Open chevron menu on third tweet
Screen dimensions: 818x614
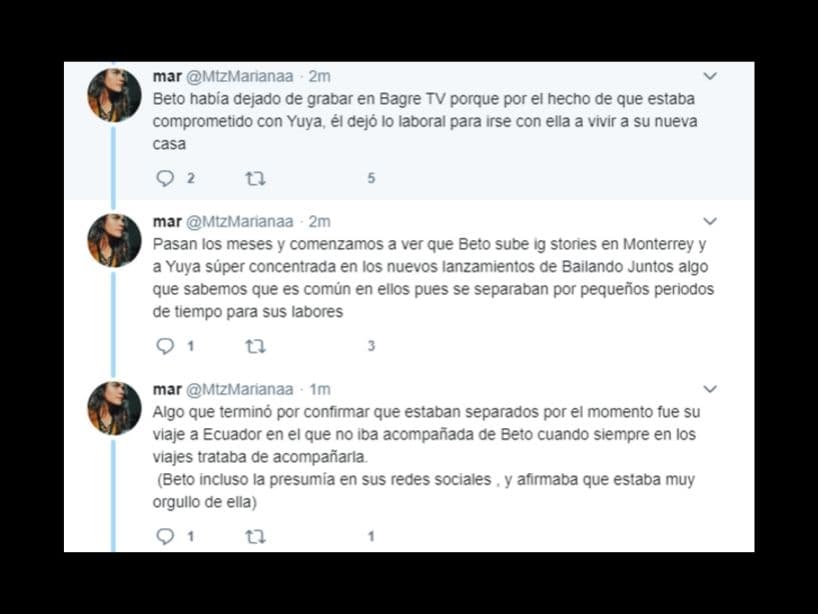click(x=710, y=389)
